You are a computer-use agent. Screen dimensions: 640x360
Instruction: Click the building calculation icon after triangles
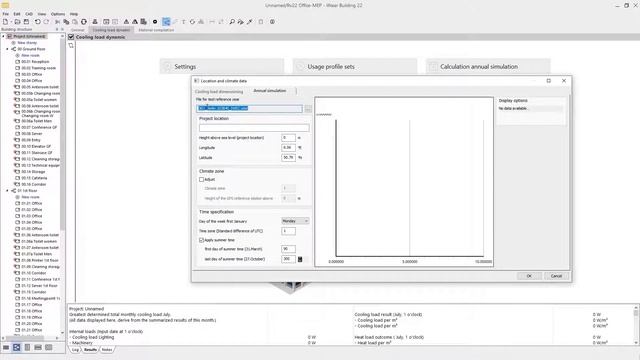point(143,22)
